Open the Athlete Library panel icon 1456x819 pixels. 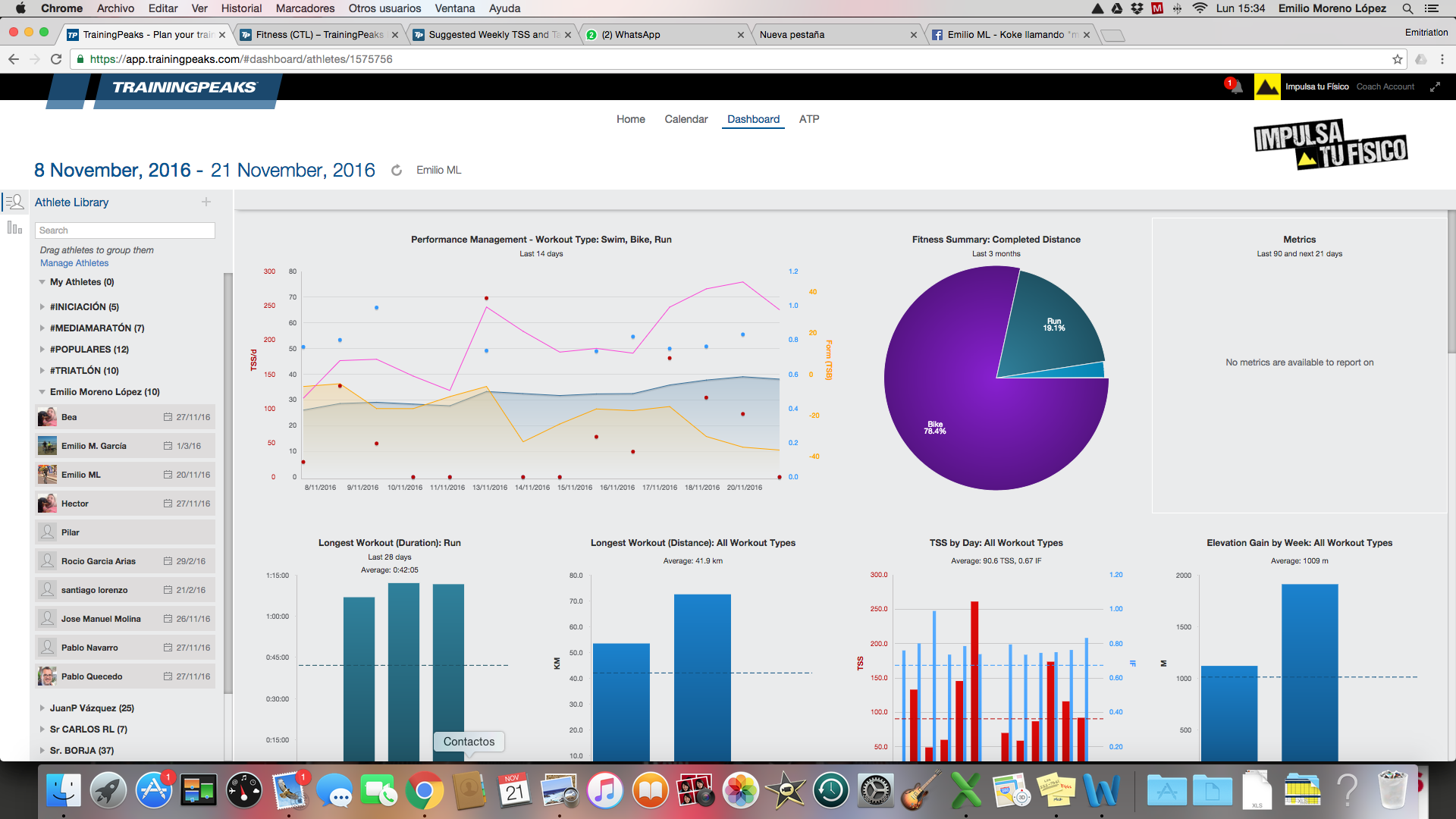coord(14,202)
